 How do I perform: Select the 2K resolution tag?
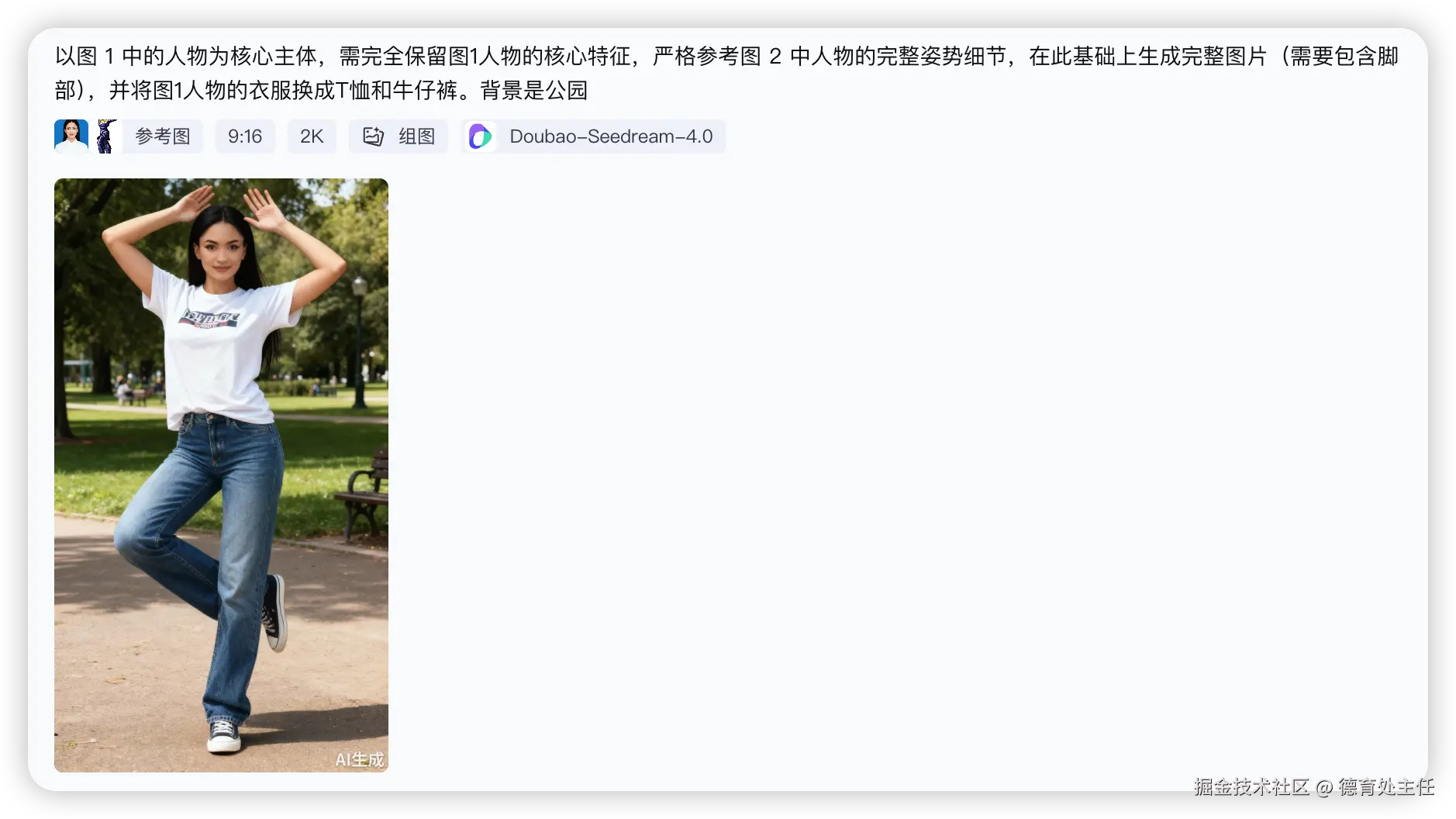[312, 136]
